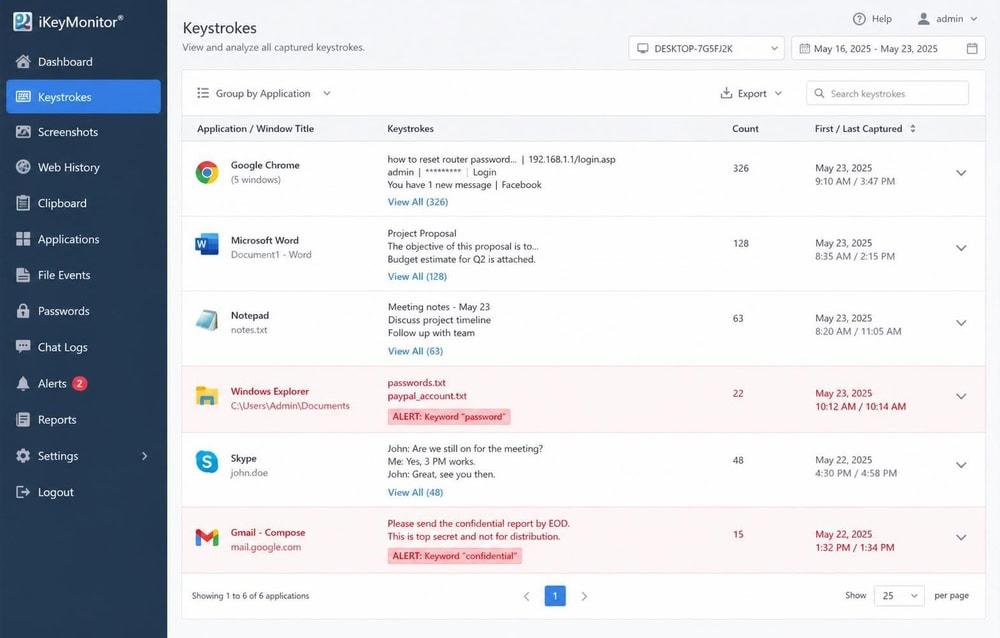Image resolution: width=1000 pixels, height=638 pixels.
Task: Open View All (128) link
Action: click(417, 276)
